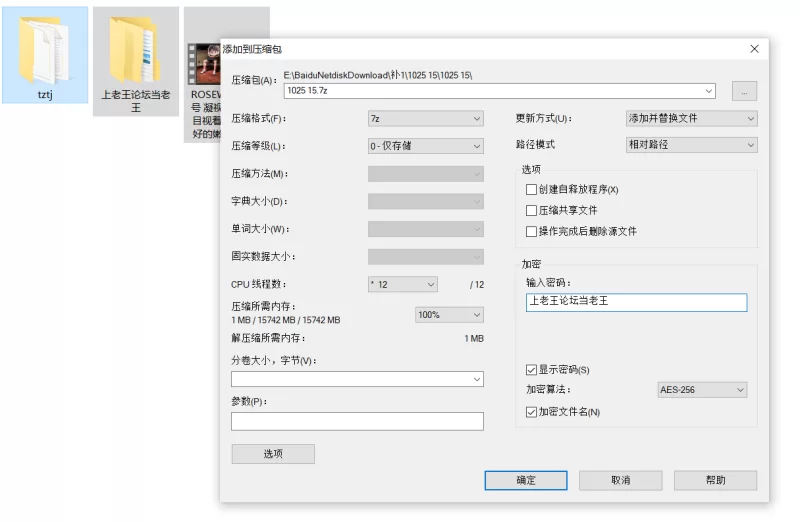The width and height of the screenshot is (800, 522).
Task: Click the memory value 1 MB / 15742 MB text
Action: coord(286,320)
